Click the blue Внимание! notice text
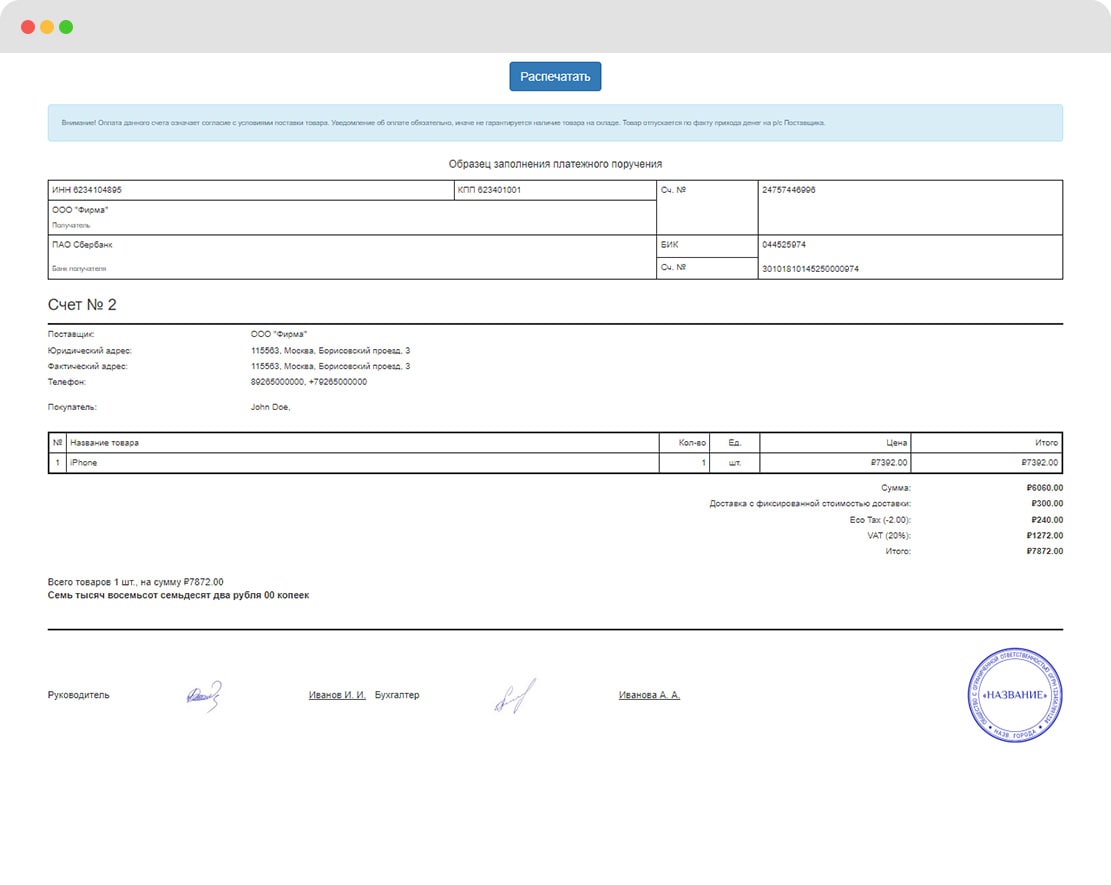The image size is (1111, 885). pyautogui.click(x=443, y=123)
